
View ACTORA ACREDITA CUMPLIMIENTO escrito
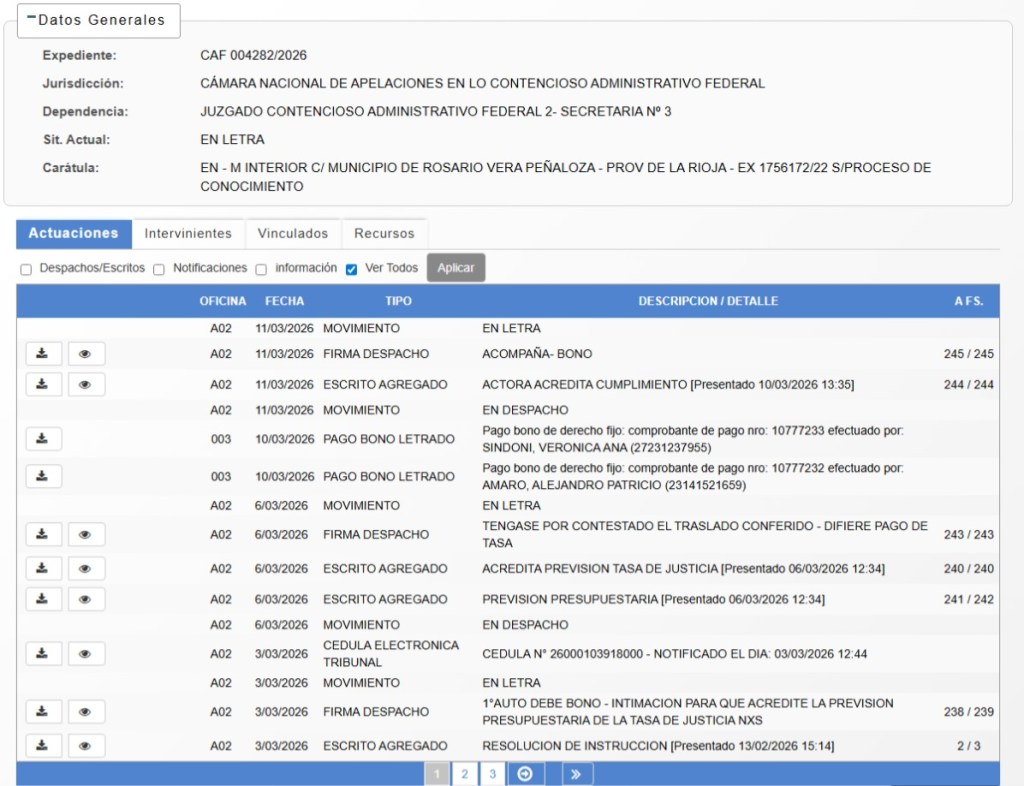click(x=86, y=385)
